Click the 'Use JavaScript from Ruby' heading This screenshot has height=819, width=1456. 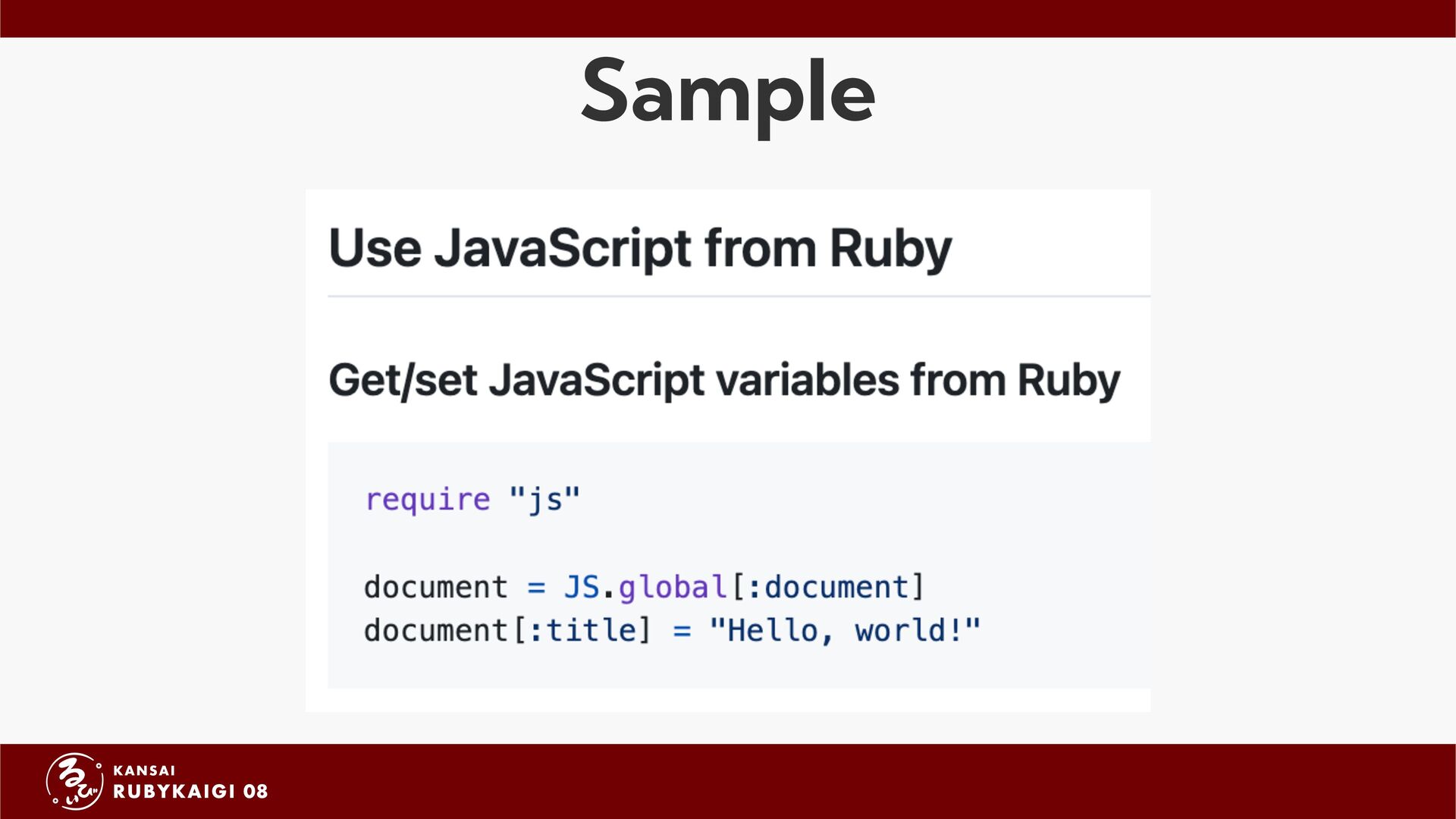640,248
